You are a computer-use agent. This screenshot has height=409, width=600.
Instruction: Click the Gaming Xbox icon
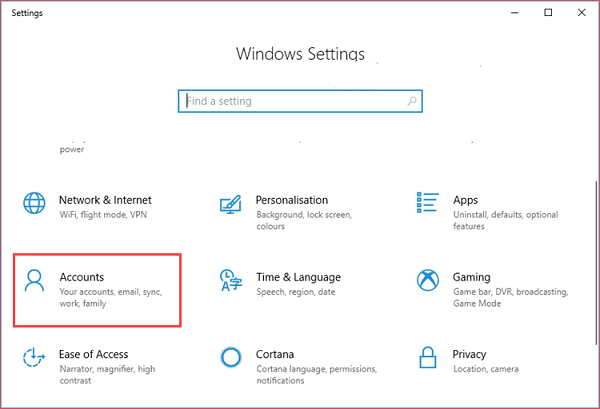427,280
